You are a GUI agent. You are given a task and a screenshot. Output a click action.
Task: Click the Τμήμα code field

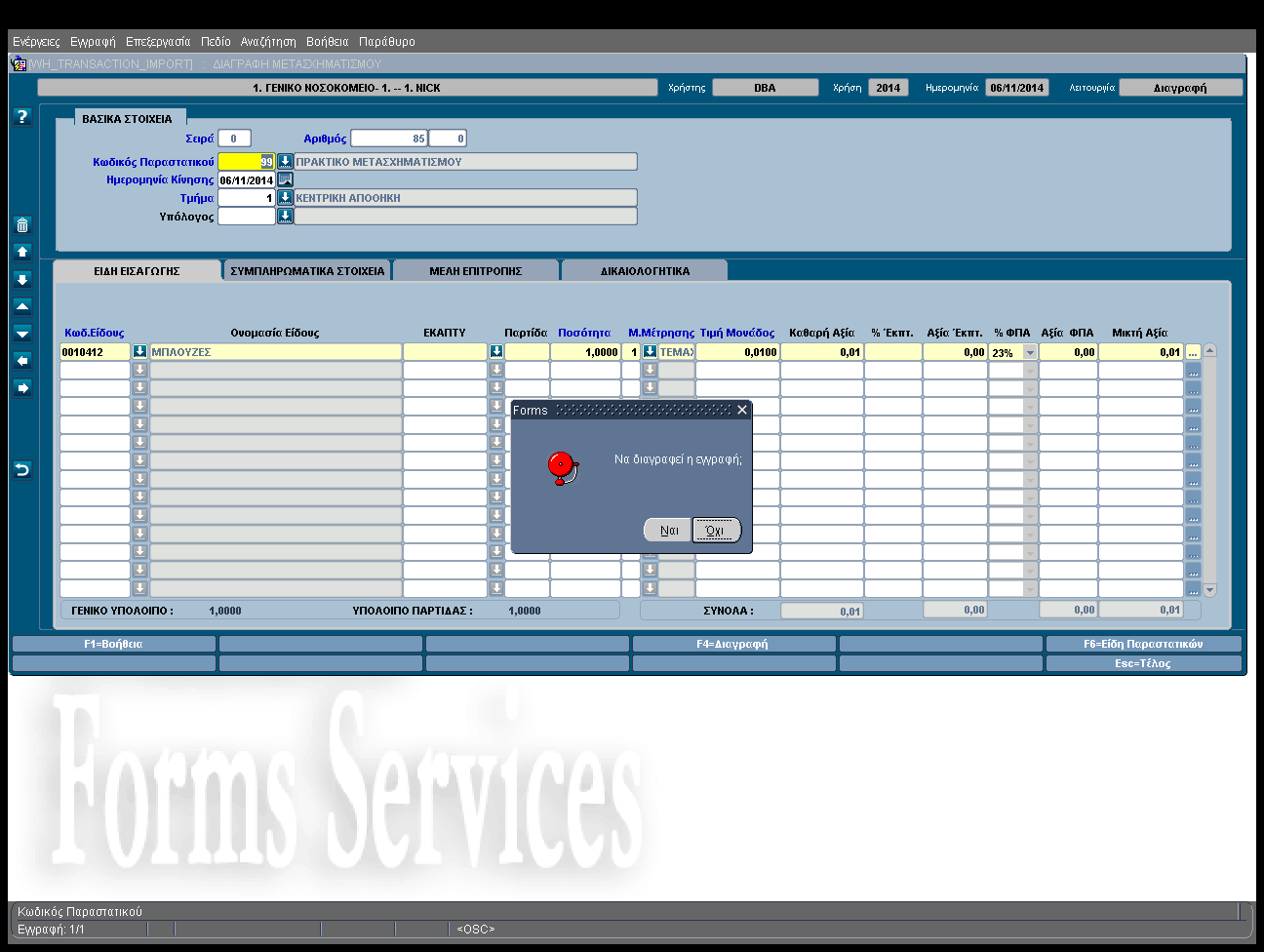point(247,197)
